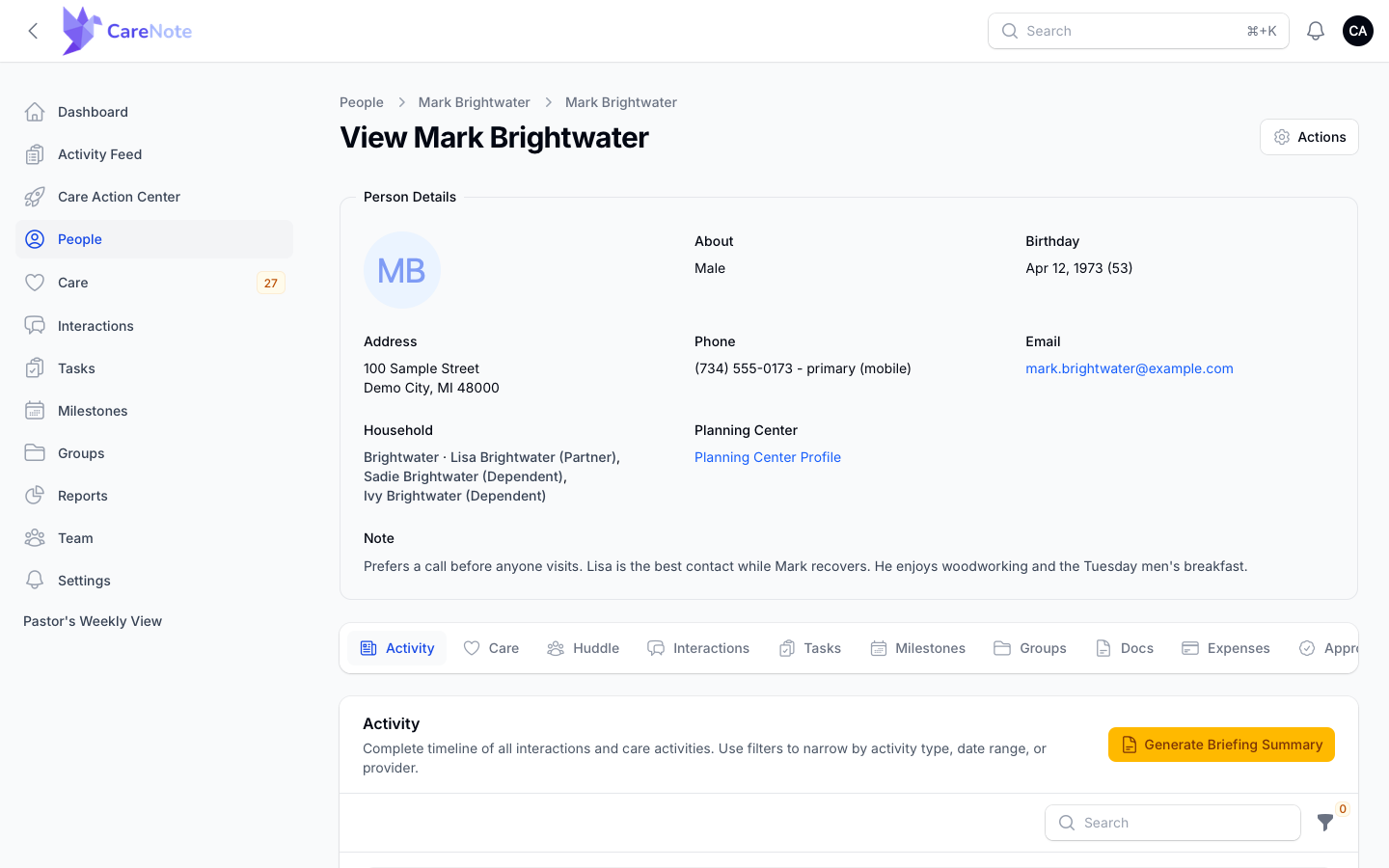
Task: Open the Care Action Center
Action: click(x=154, y=197)
